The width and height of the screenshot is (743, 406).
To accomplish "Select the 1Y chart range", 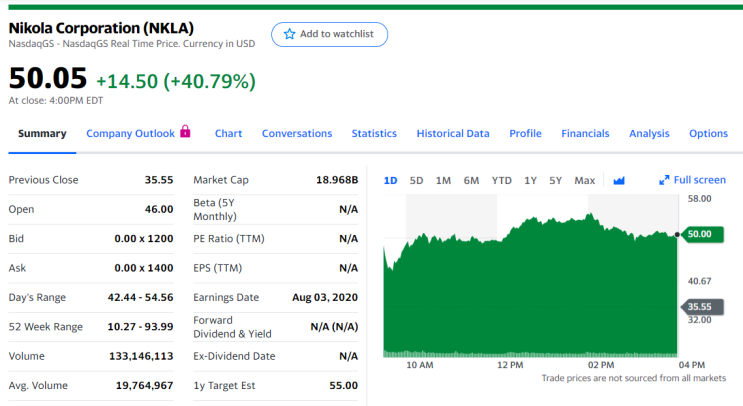I will (x=530, y=180).
